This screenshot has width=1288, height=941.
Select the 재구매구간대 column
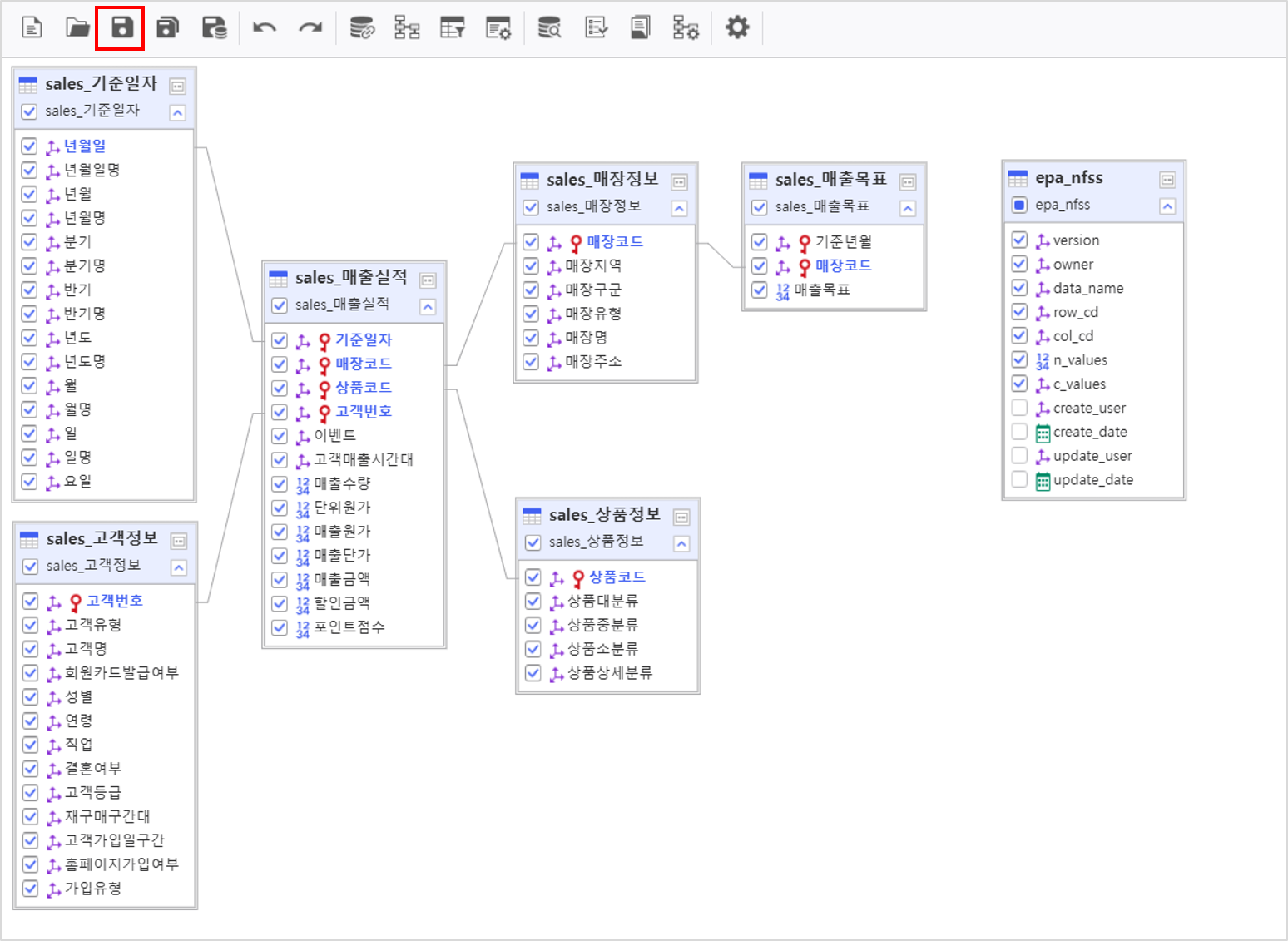(x=107, y=817)
